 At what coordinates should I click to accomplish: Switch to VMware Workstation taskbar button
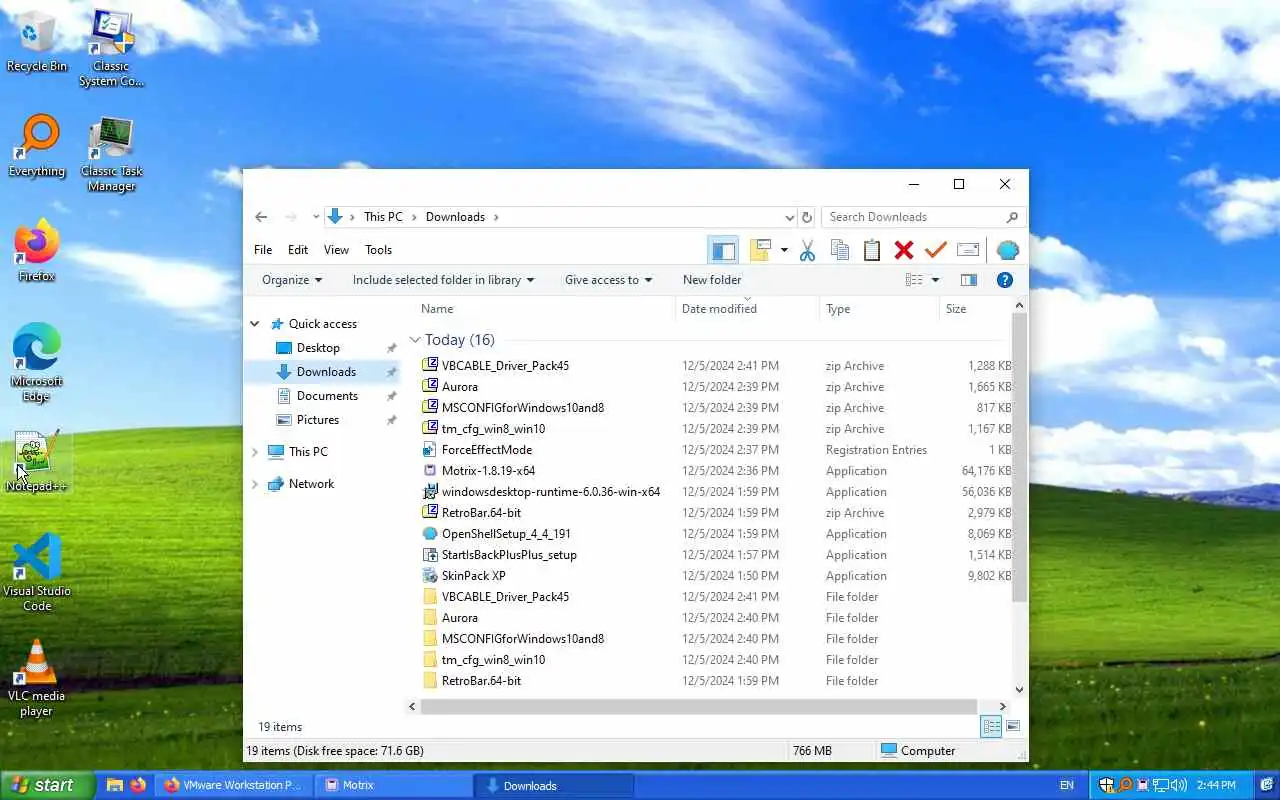click(232, 785)
